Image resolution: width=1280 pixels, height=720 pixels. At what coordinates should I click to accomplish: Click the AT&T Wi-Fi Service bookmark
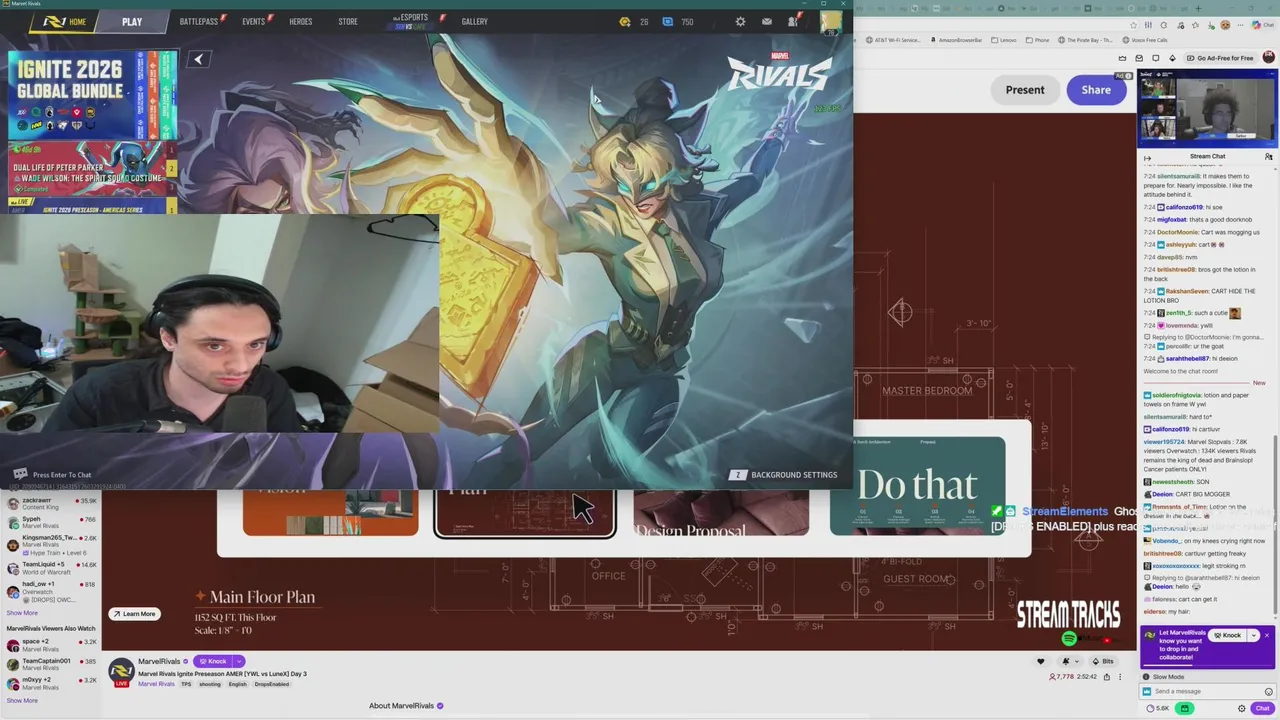click(x=893, y=40)
